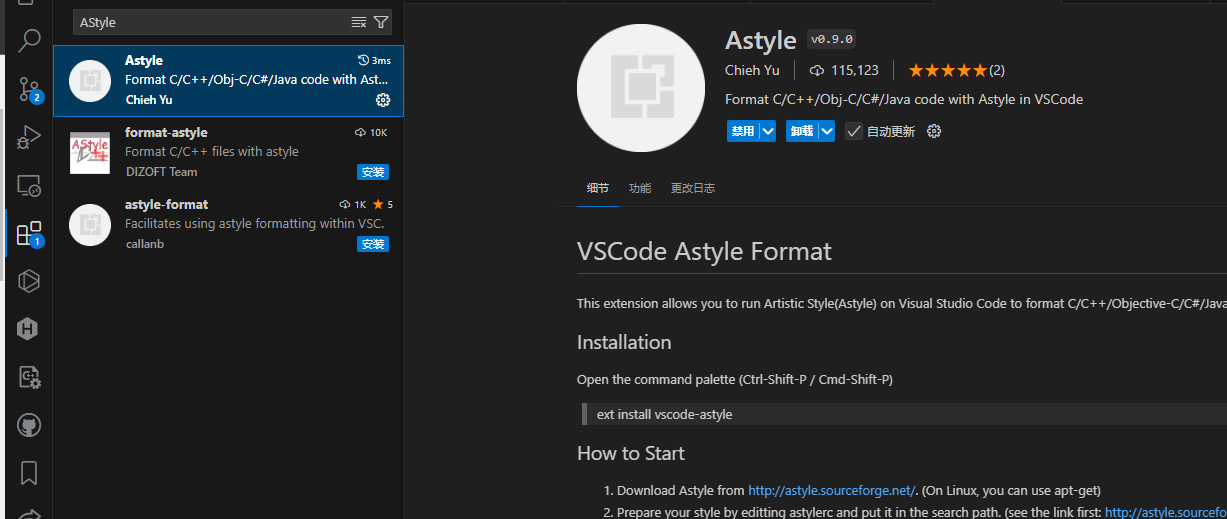This screenshot has height=519, width=1227.
Task: Click the download count 115,123
Action: pos(844,70)
